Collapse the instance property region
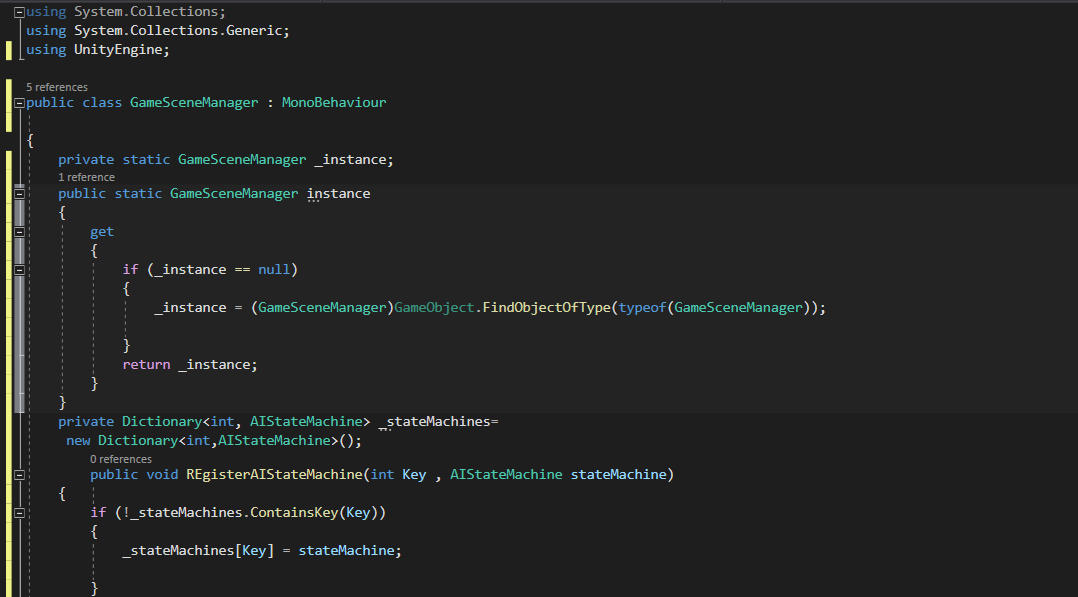This screenshot has height=597, width=1078. (x=19, y=194)
